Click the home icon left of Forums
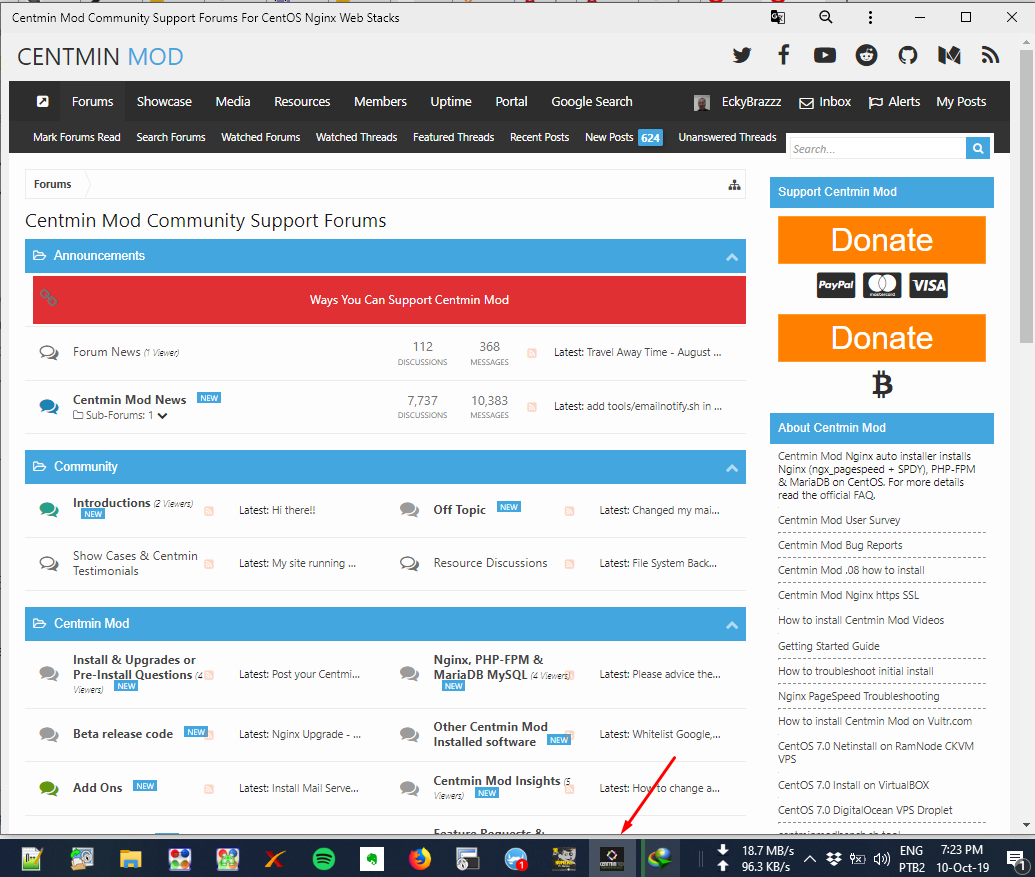 point(42,102)
